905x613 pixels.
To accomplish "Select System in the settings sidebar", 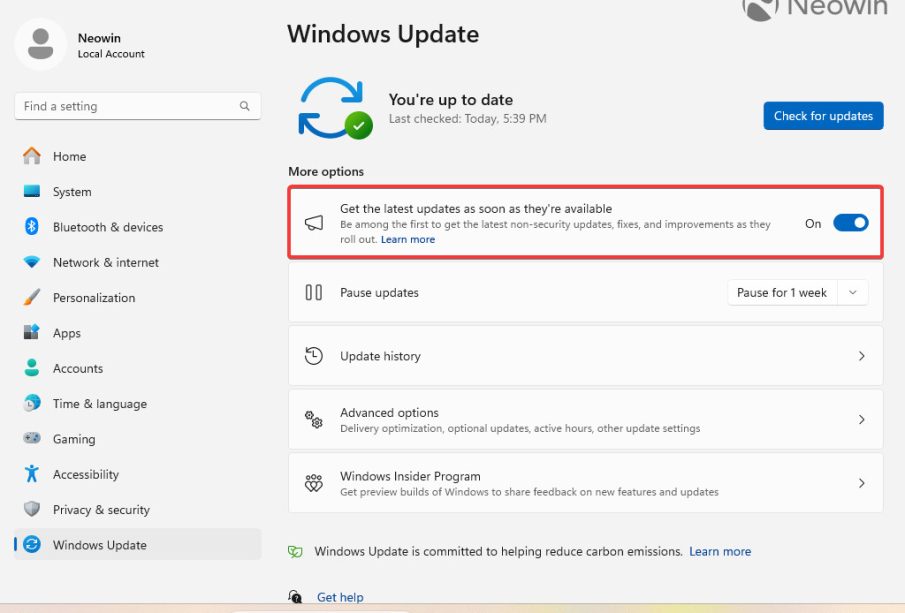I will [72, 192].
